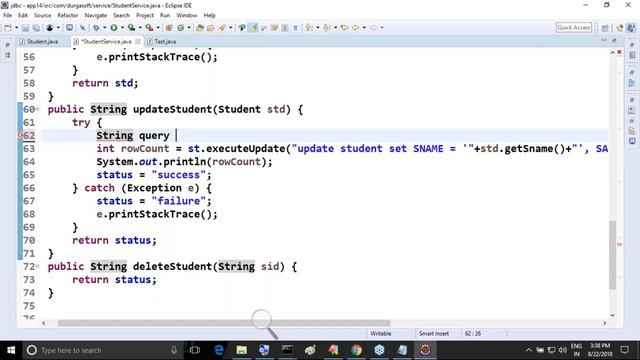Open Google Chrome from the taskbar
The height and width of the screenshot is (360, 640).
pos(356,350)
